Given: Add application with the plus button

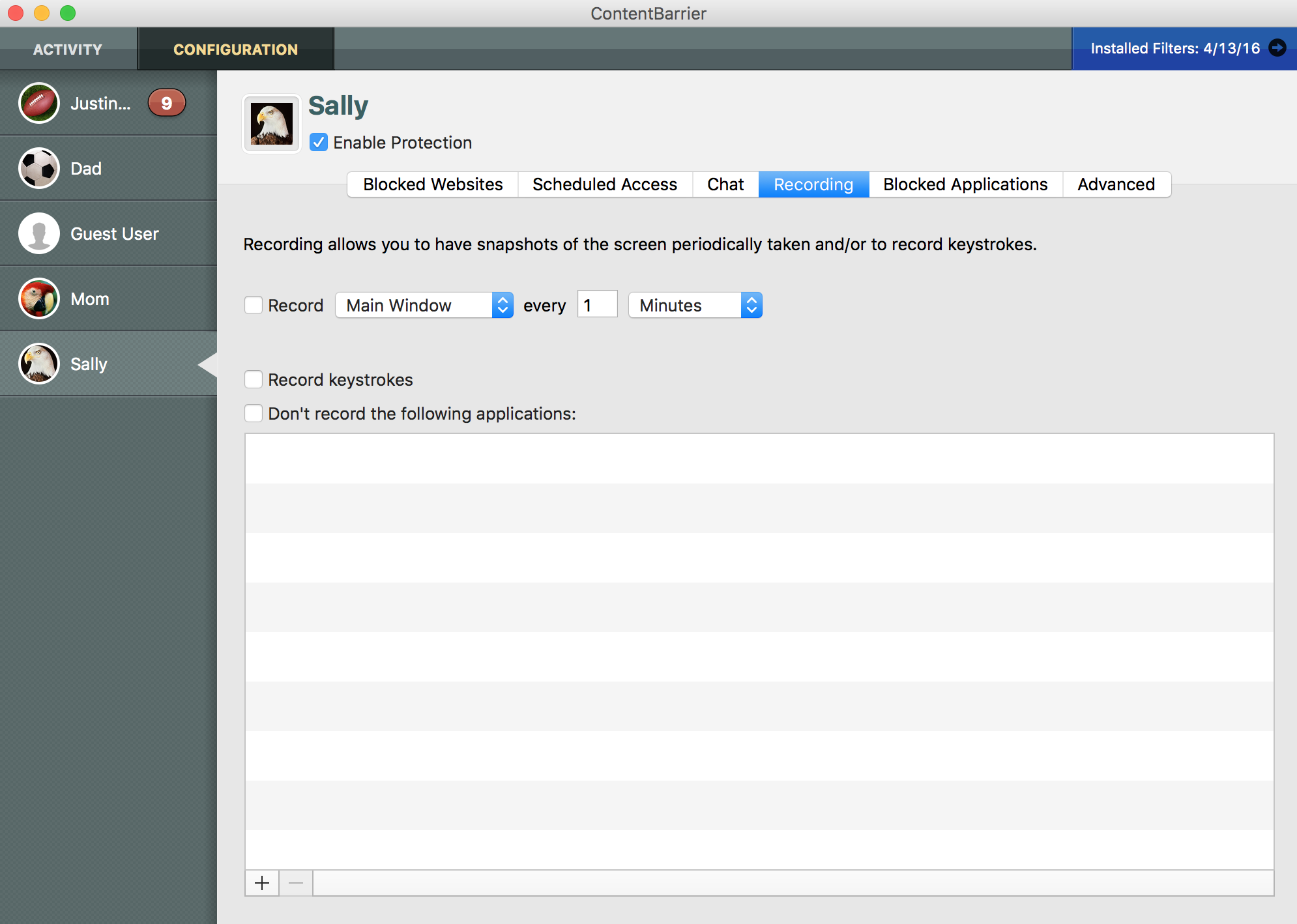Looking at the screenshot, I should 262,883.
